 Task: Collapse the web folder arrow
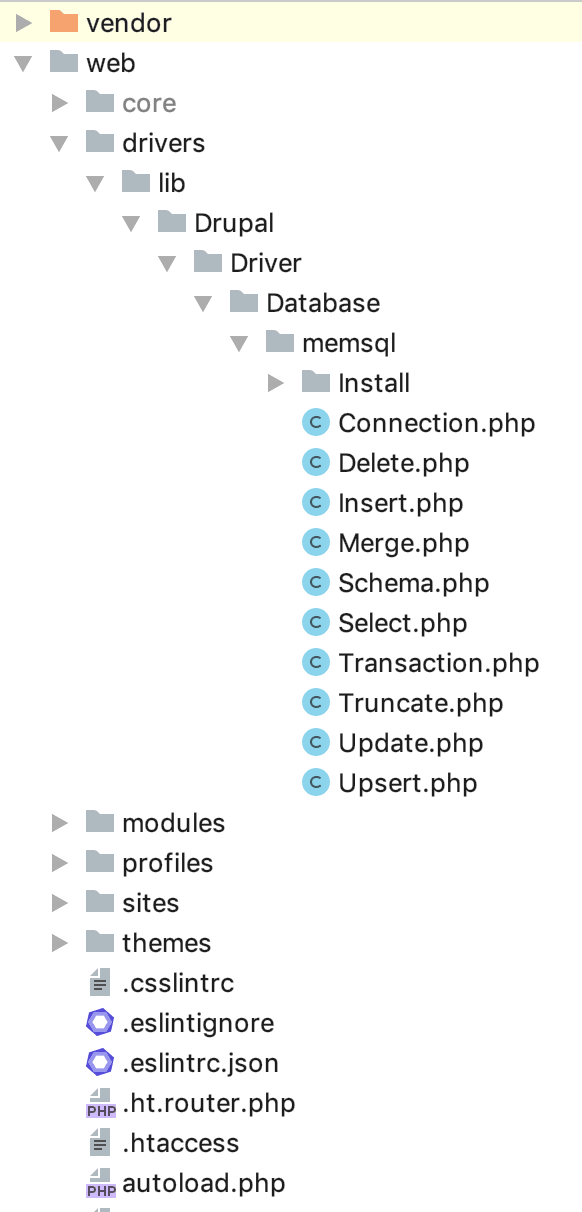(x=24, y=63)
